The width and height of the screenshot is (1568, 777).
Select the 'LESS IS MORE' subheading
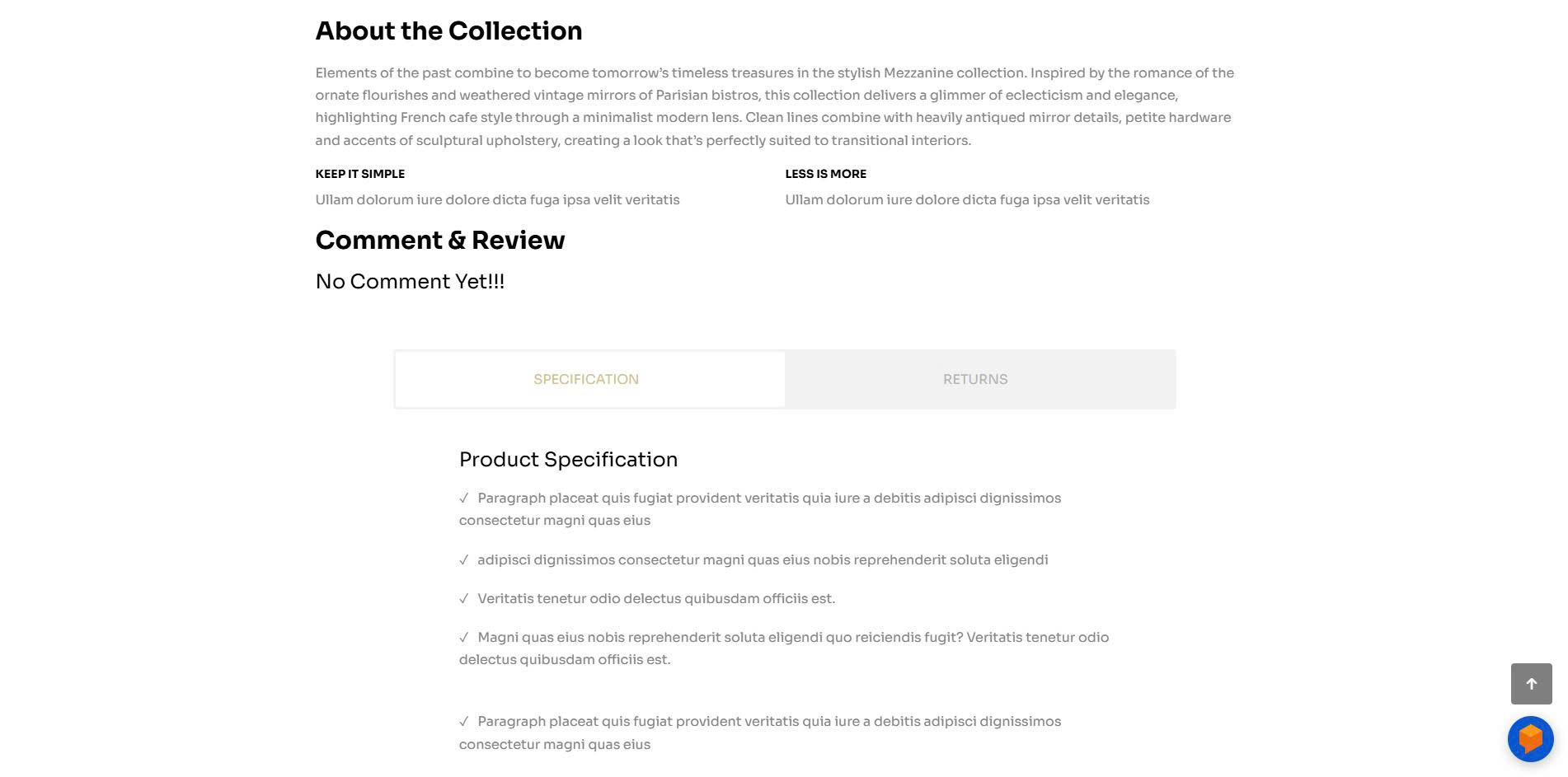click(x=825, y=174)
